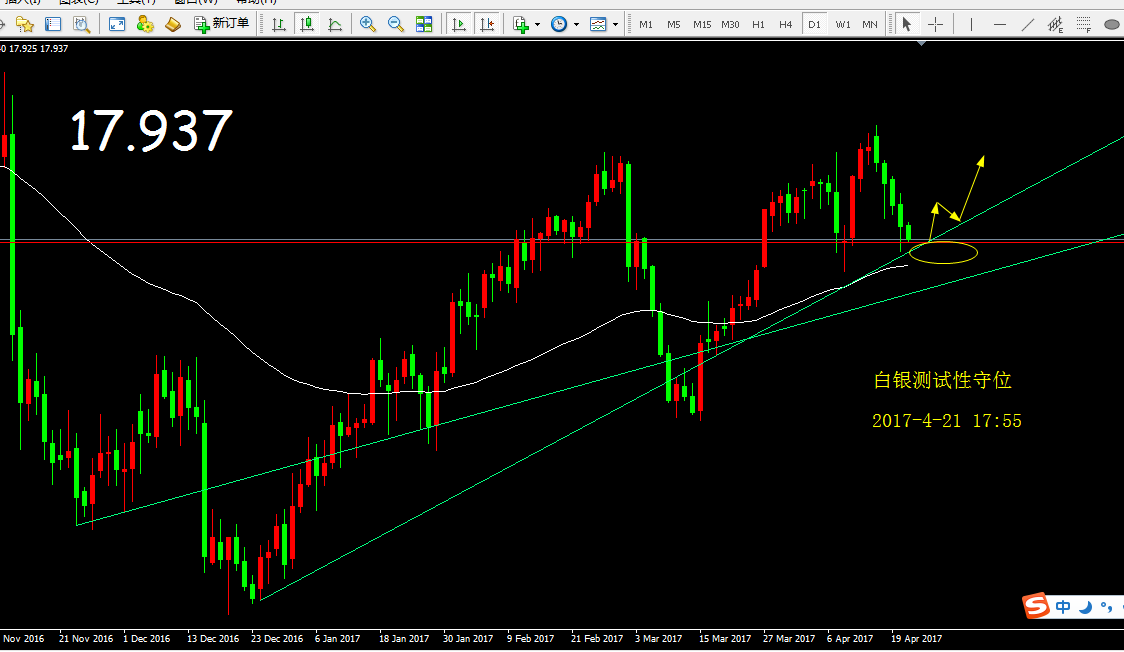Select the D1 daily timeframe
1124x652 pixels.
click(x=814, y=24)
